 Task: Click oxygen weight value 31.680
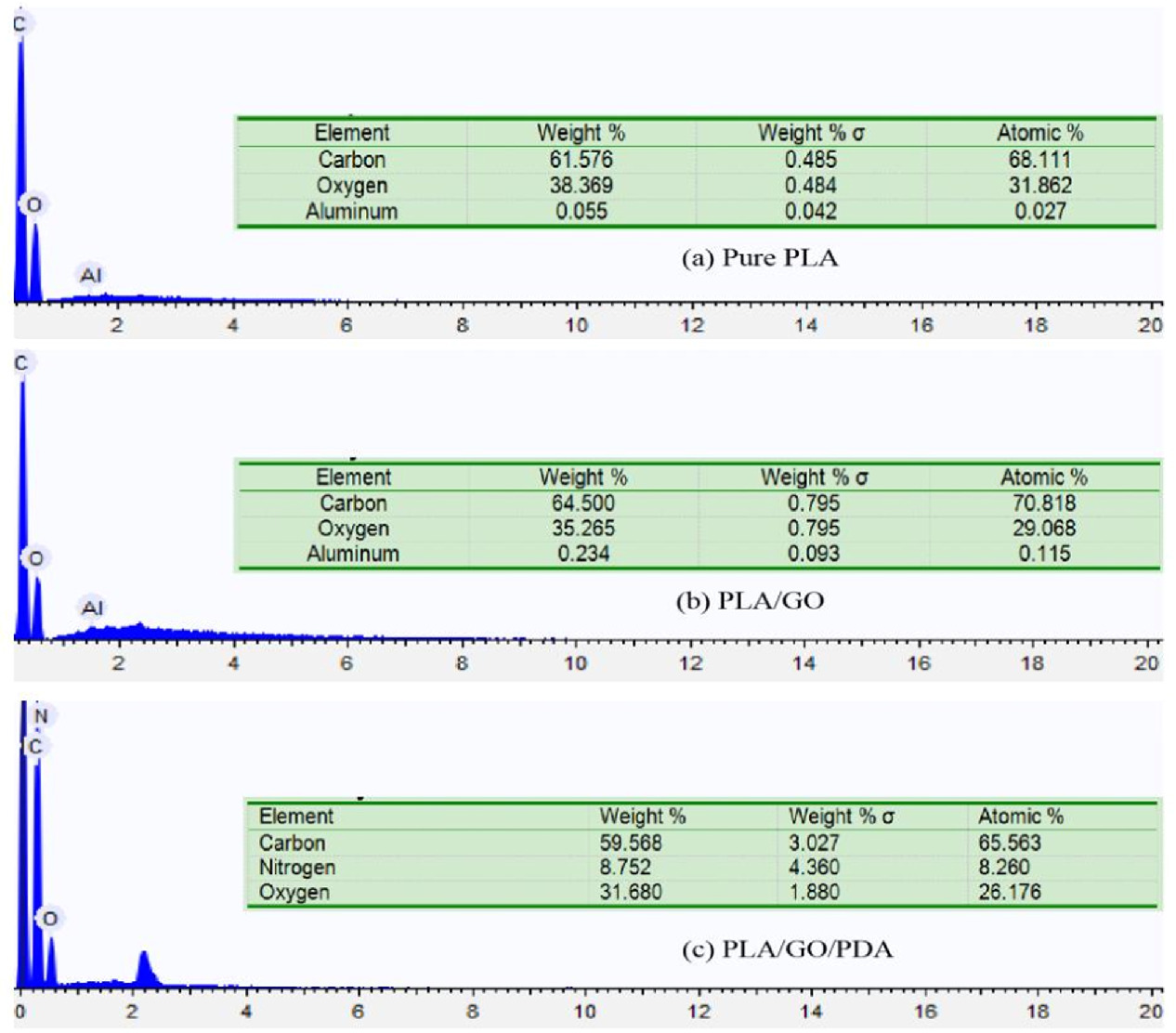(631, 893)
